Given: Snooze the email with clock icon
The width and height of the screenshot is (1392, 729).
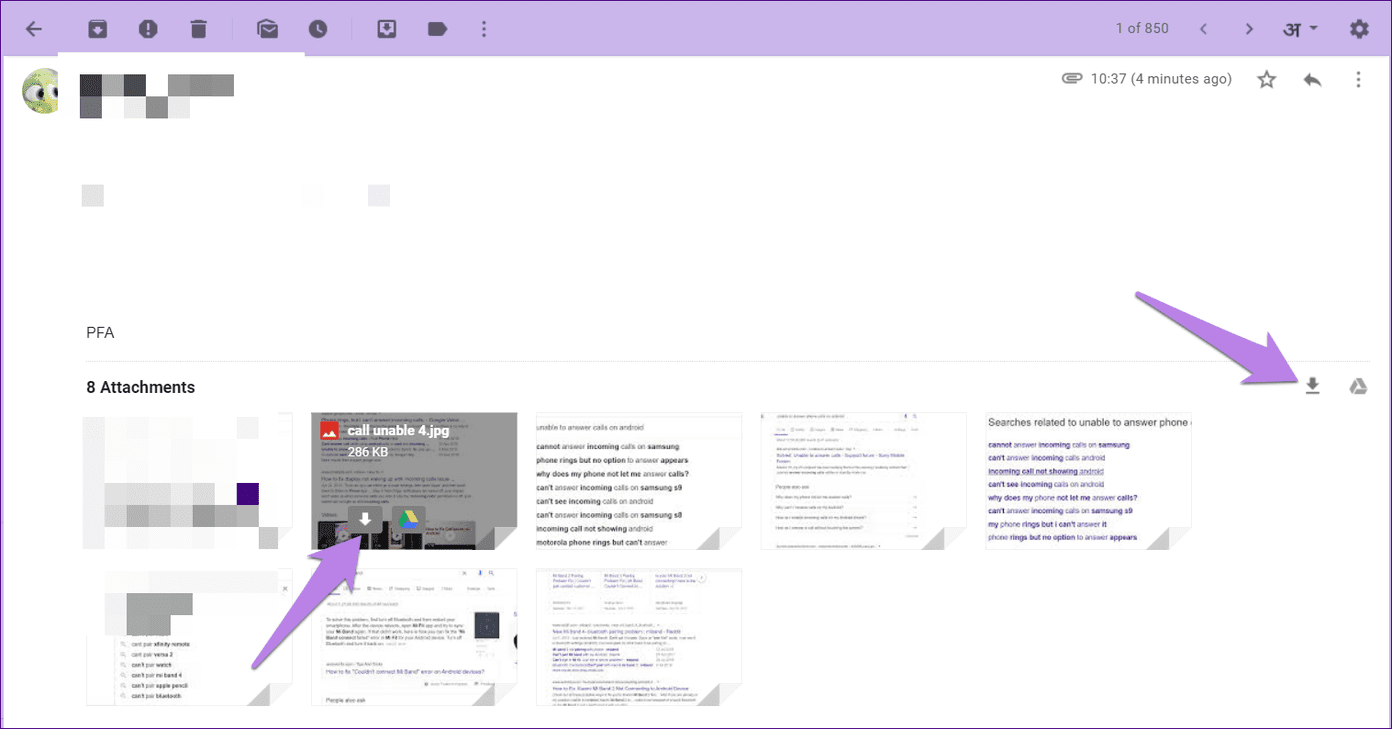Looking at the screenshot, I should click(x=317, y=29).
